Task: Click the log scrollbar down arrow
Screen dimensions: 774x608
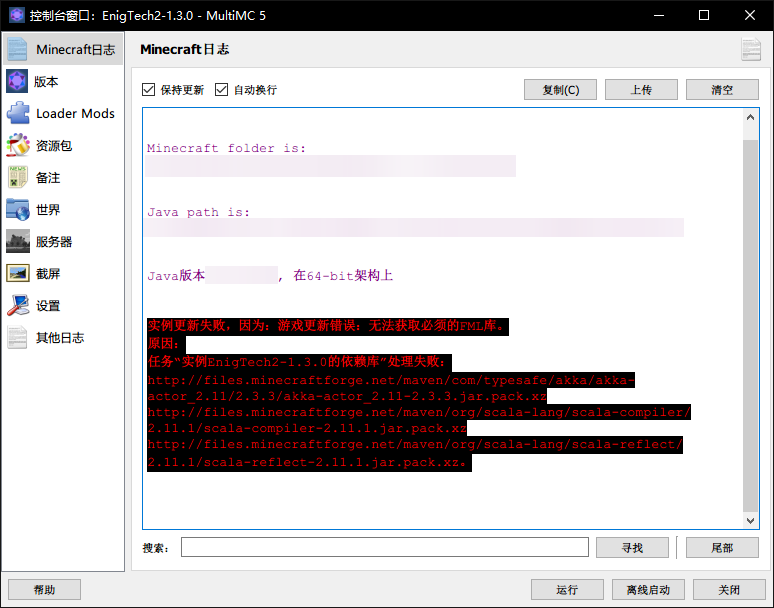Action: pos(751,521)
